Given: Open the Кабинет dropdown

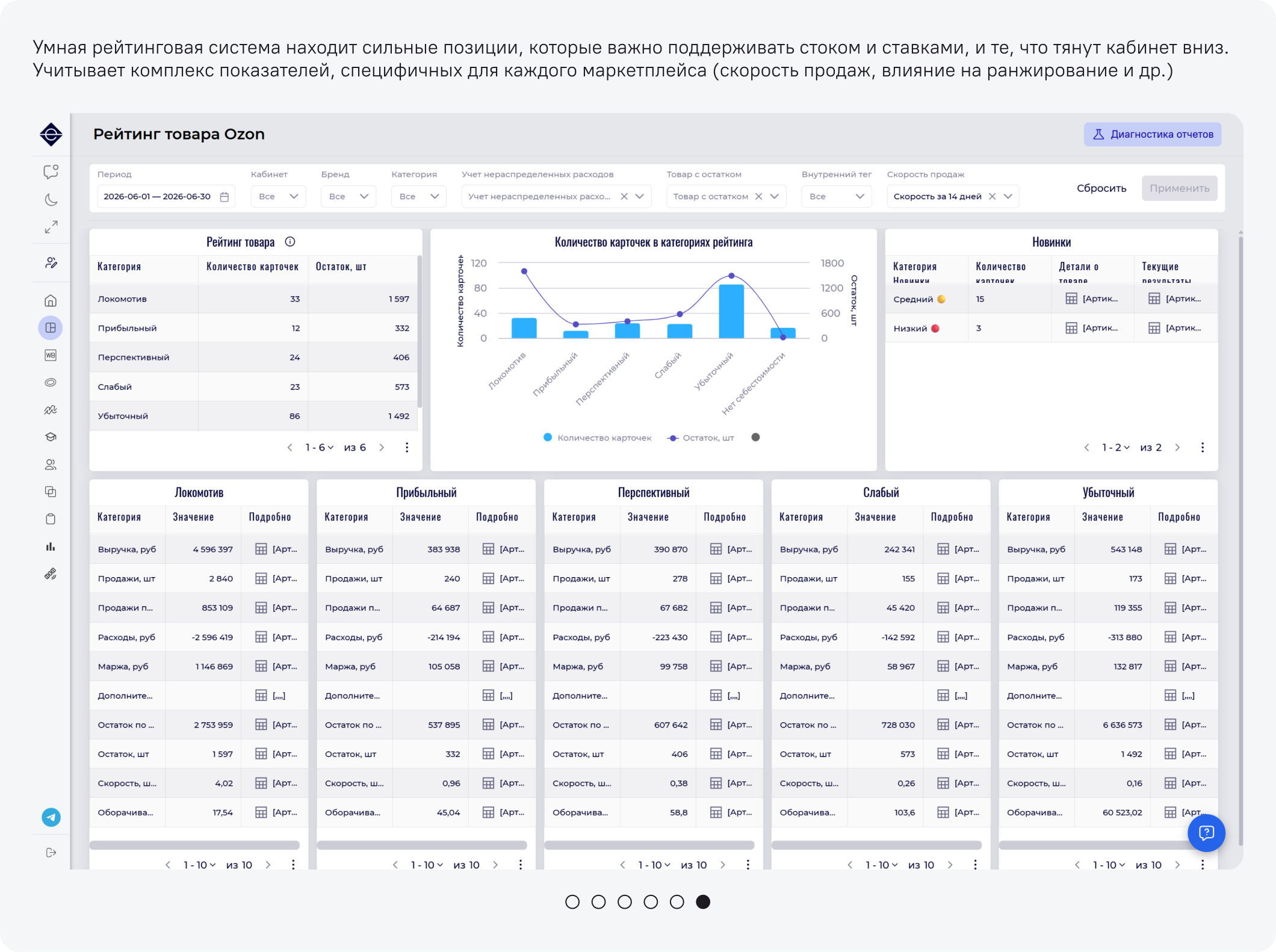Looking at the screenshot, I should 278,196.
